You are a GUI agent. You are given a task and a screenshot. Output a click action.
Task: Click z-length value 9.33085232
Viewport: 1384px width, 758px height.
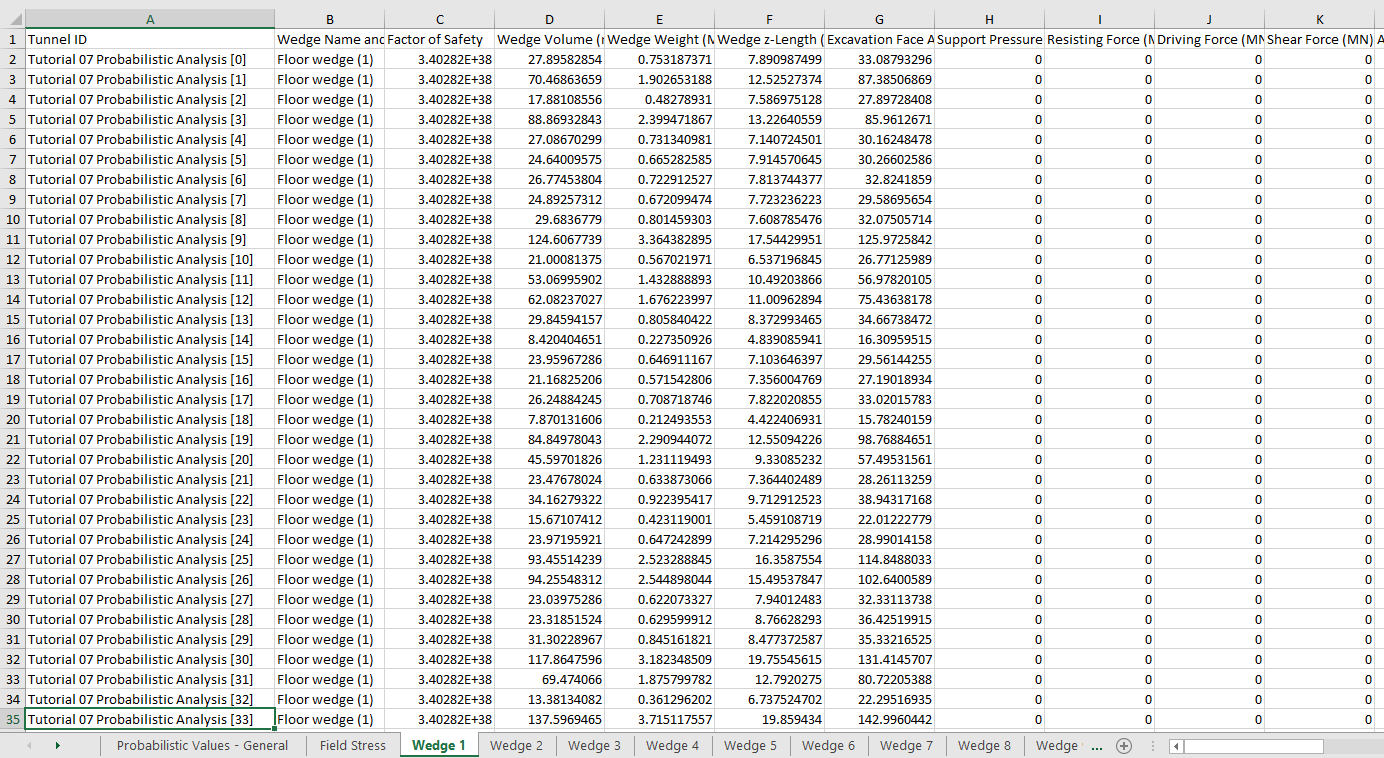pos(770,459)
